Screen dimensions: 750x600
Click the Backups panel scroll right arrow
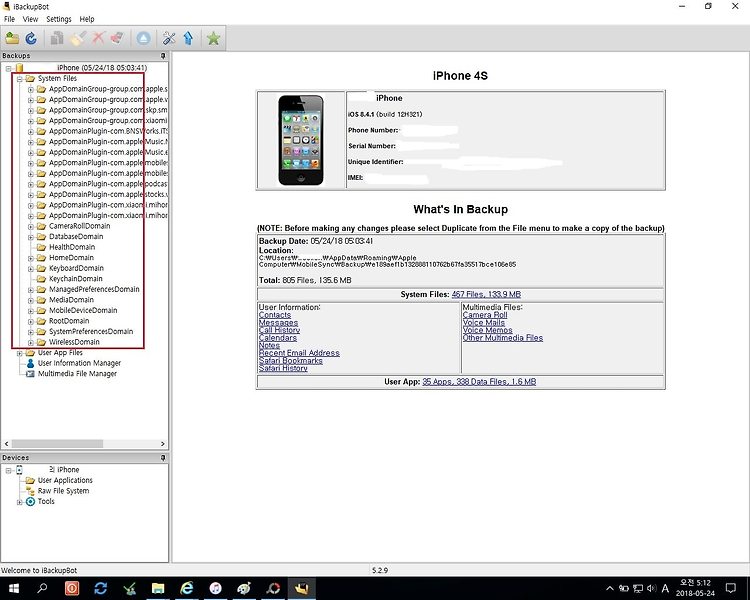pyautogui.click(x=163, y=444)
